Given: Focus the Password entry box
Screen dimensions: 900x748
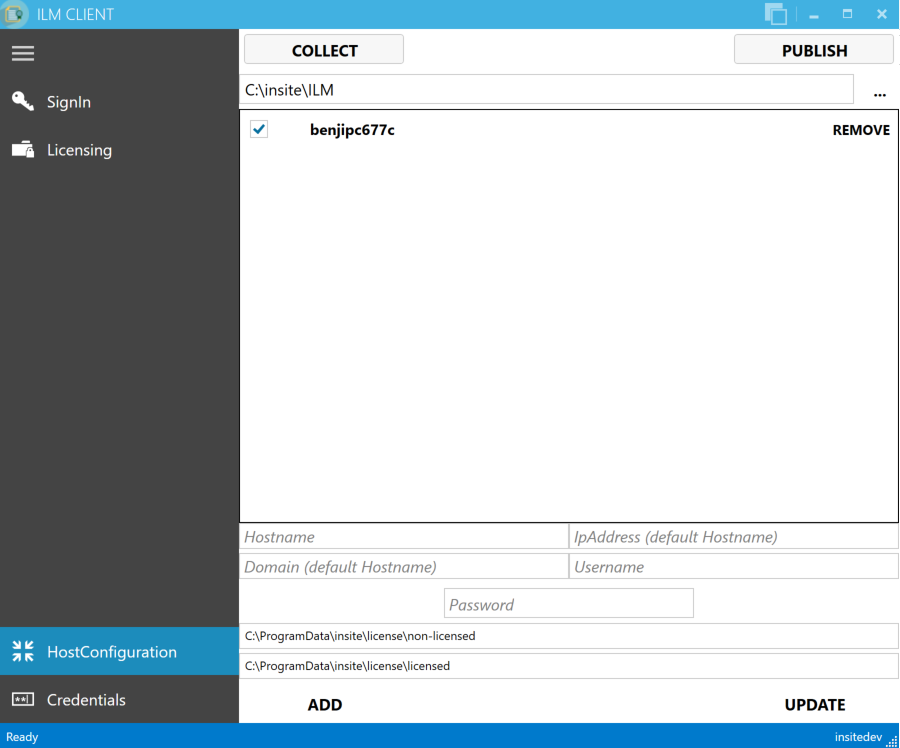Looking at the screenshot, I should [568, 603].
